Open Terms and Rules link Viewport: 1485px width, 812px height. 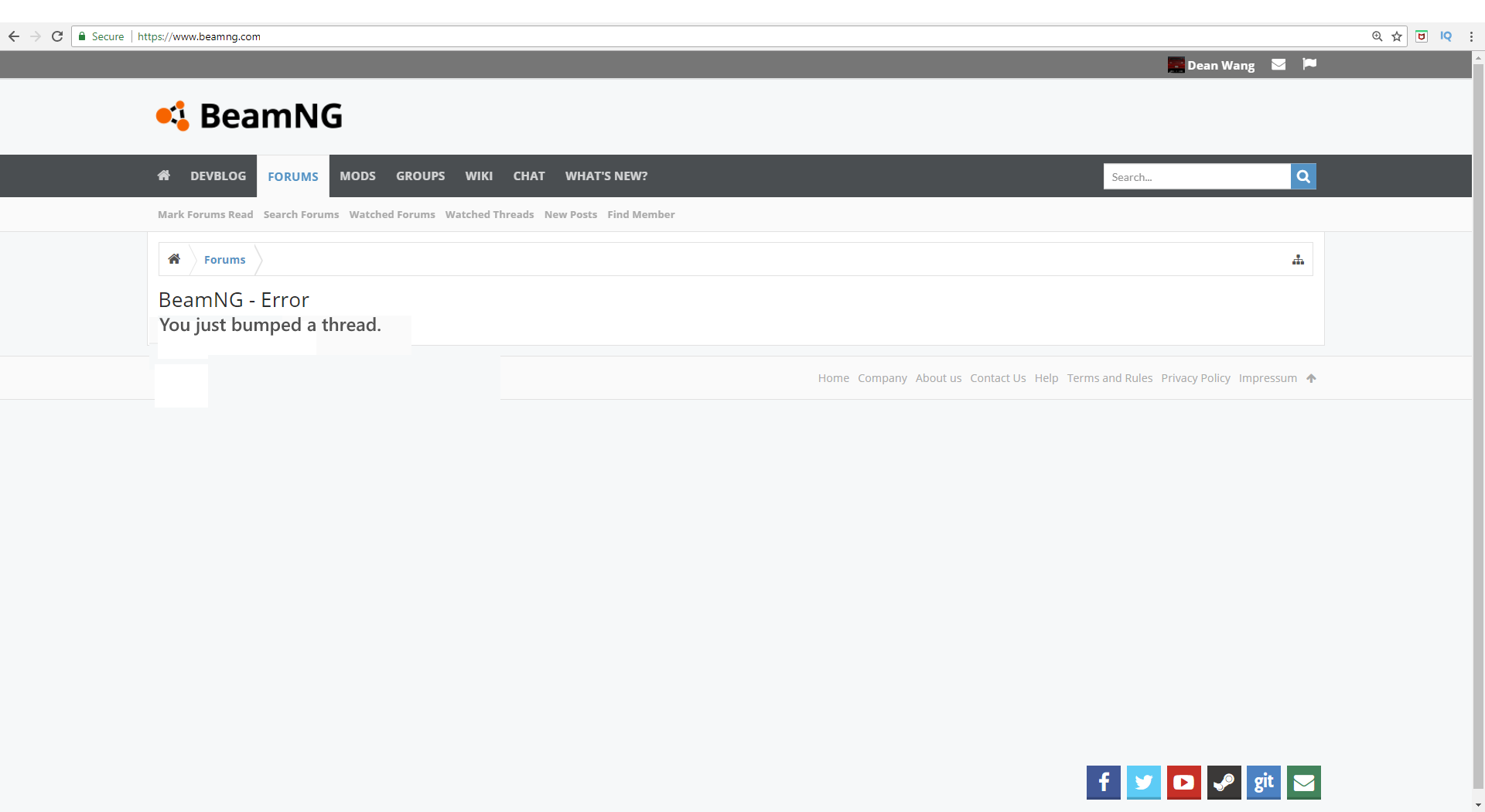click(1110, 378)
